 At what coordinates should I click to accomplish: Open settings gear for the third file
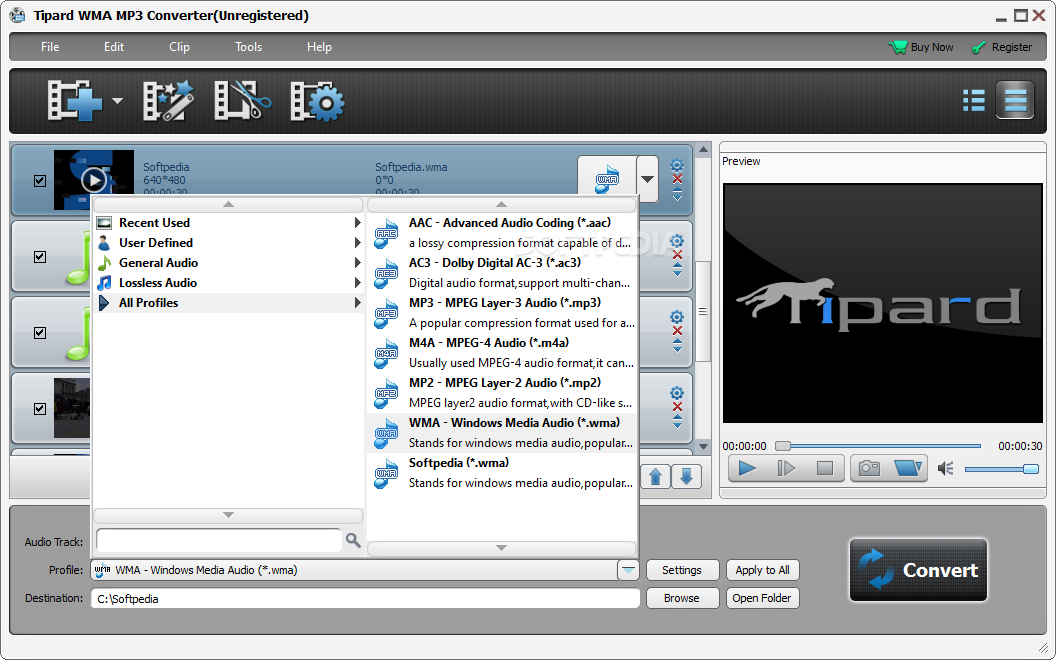tap(677, 317)
